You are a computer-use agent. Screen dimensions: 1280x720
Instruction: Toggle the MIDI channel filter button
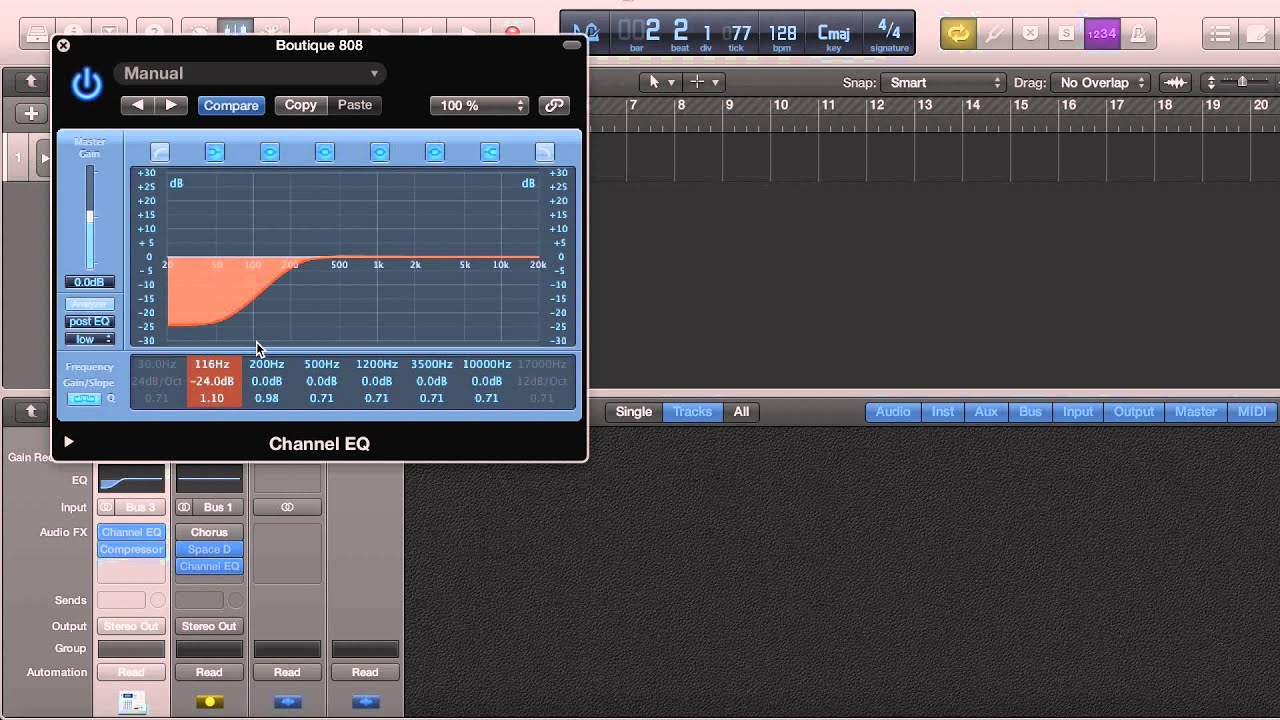1252,412
